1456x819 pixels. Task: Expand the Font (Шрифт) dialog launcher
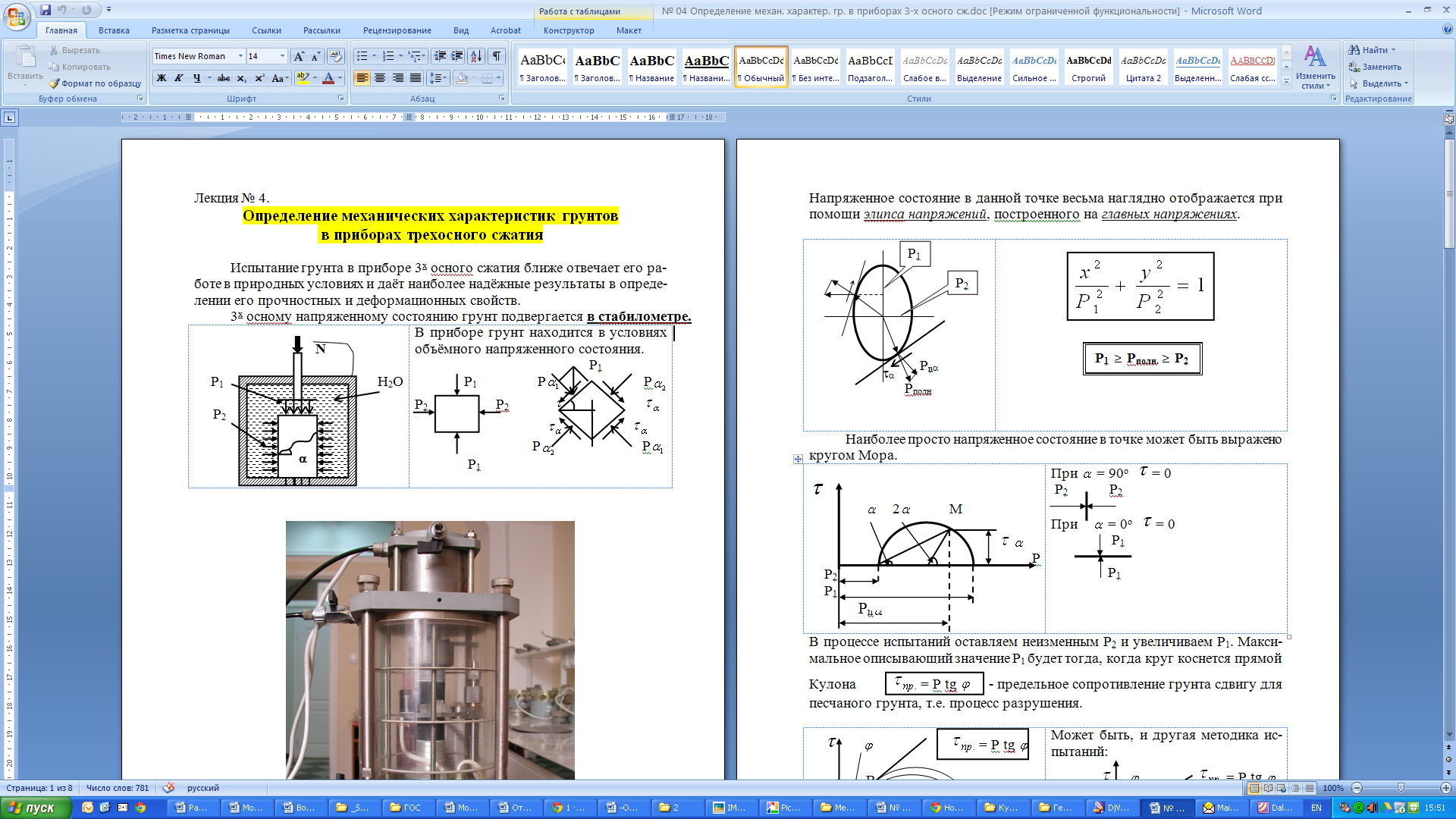pyautogui.click(x=341, y=99)
